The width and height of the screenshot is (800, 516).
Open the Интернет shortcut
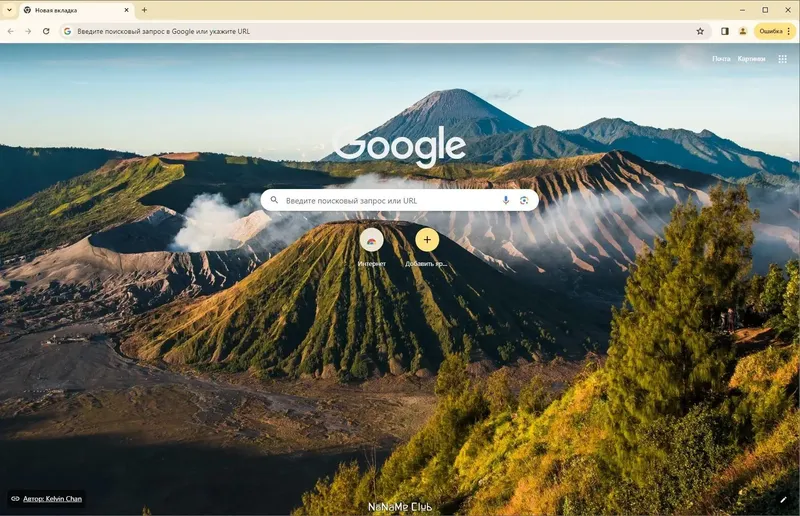(x=371, y=248)
